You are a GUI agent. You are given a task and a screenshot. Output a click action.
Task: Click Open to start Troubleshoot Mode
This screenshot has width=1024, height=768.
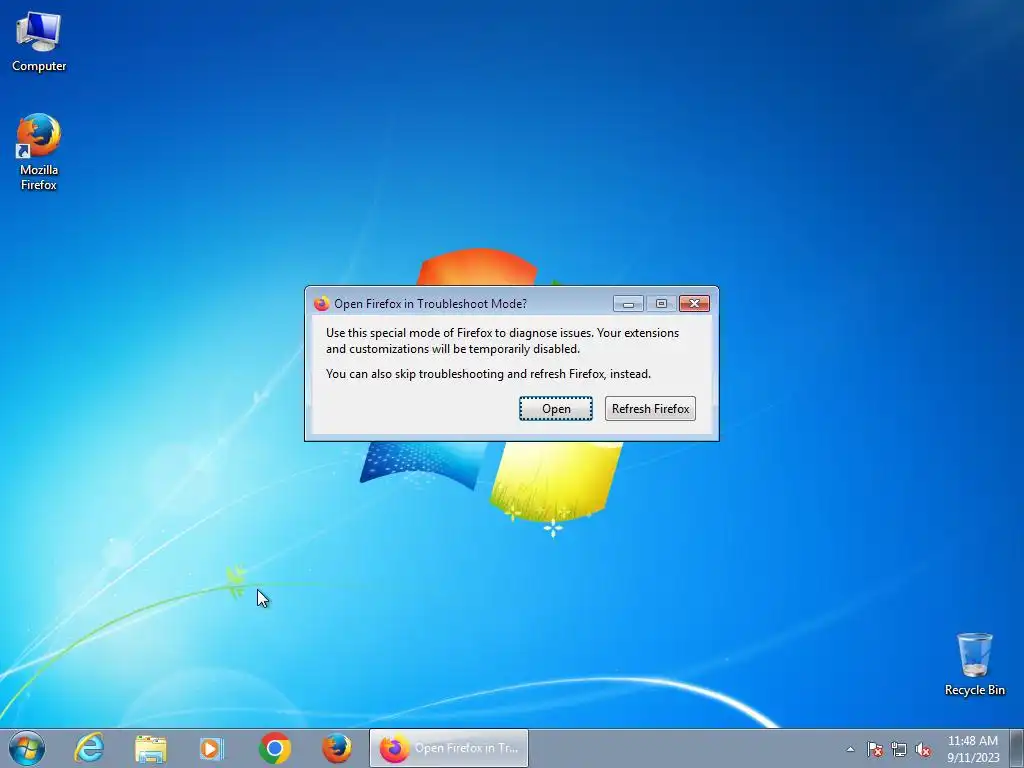click(x=556, y=409)
